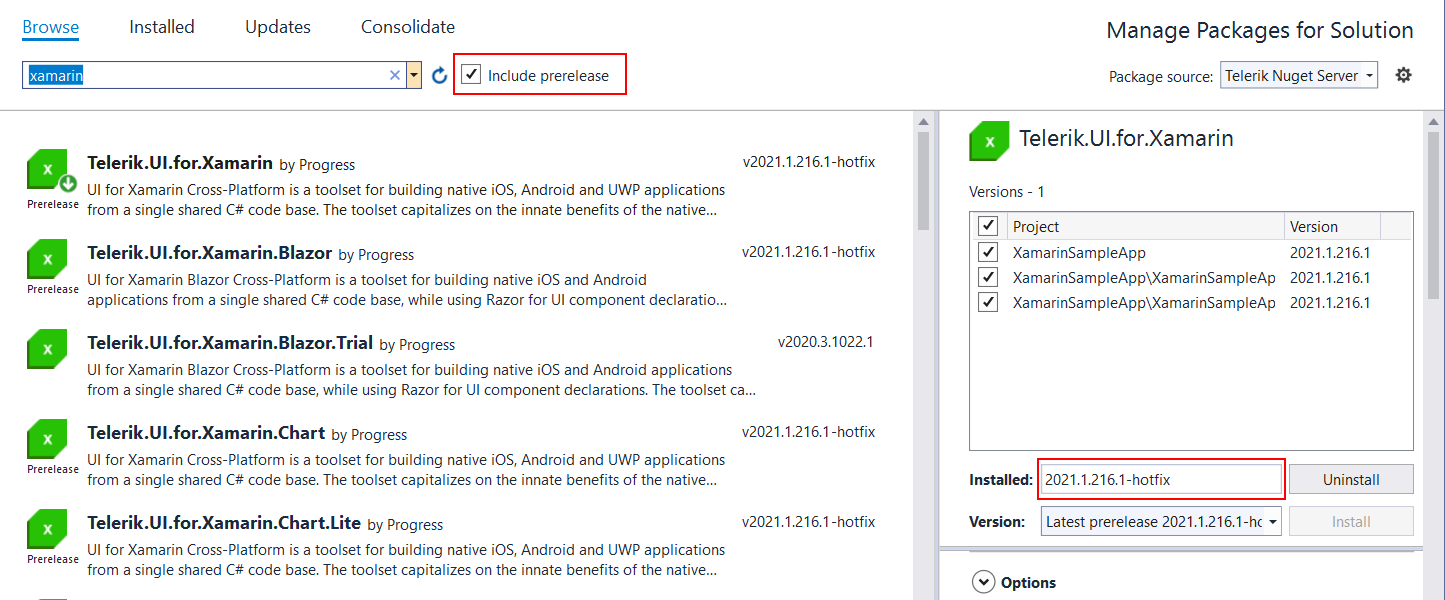The width and height of the screenshot is (1445, 600).
Task: Select the Telerik.UI.for.Xamarin.Blazor package icon
Action: click(x=48, y=259)
